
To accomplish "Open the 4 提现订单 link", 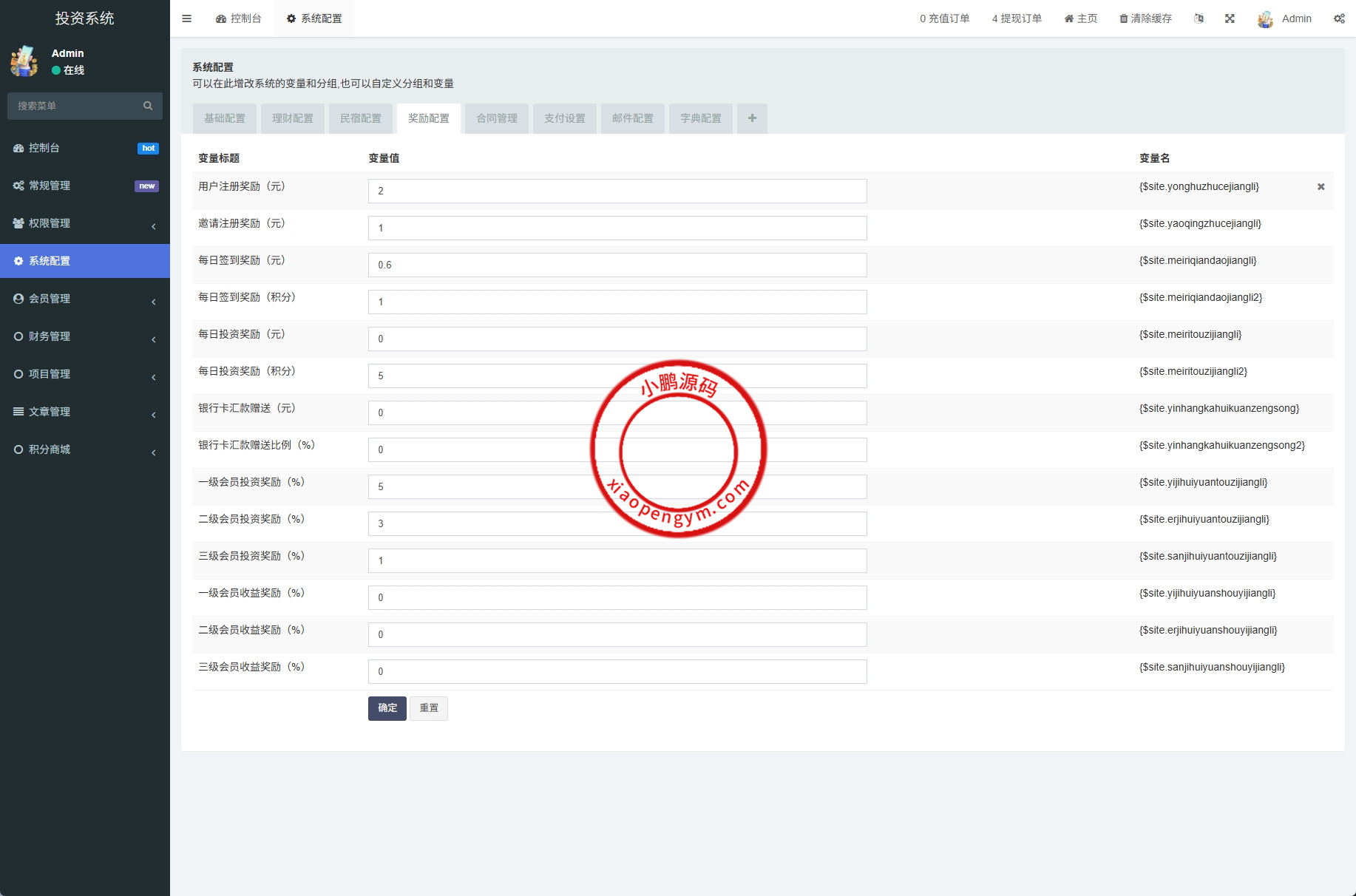I will tap(1017, 18).
